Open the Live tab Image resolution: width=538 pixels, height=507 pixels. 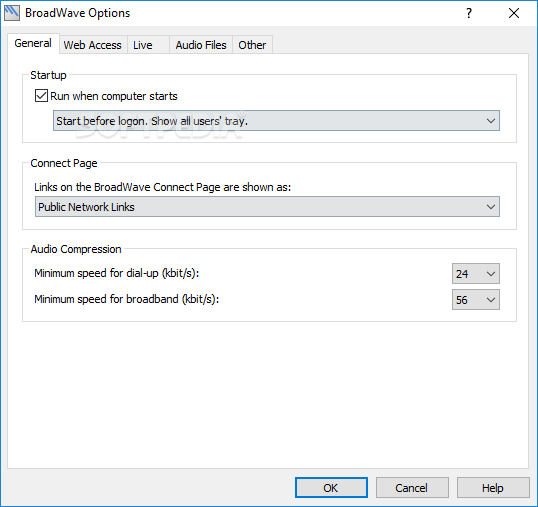click(x=148, y=45)
